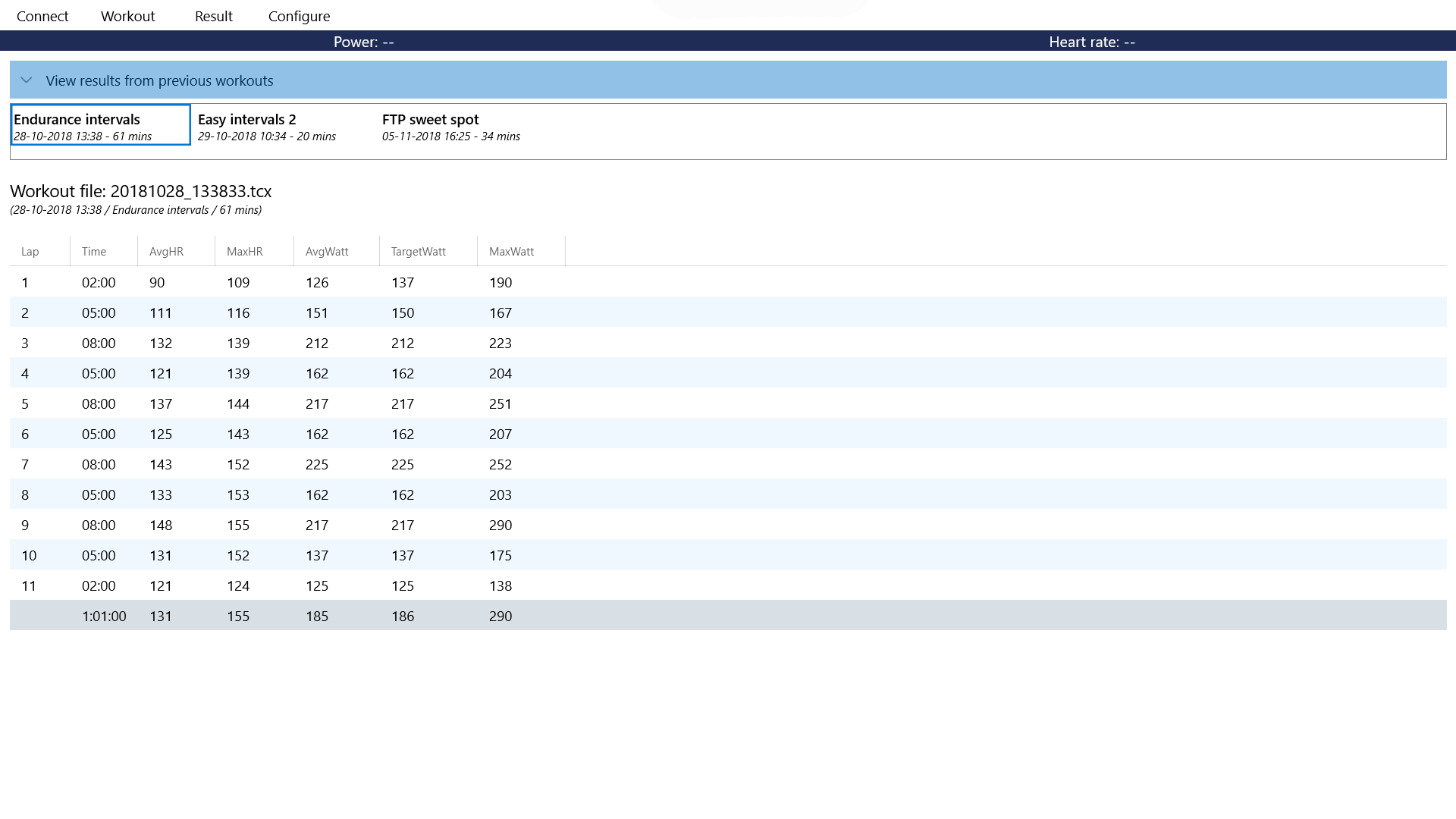Open the Connect menu
Viewport: 1456px width, 819px height.
[x=42, y=16]
